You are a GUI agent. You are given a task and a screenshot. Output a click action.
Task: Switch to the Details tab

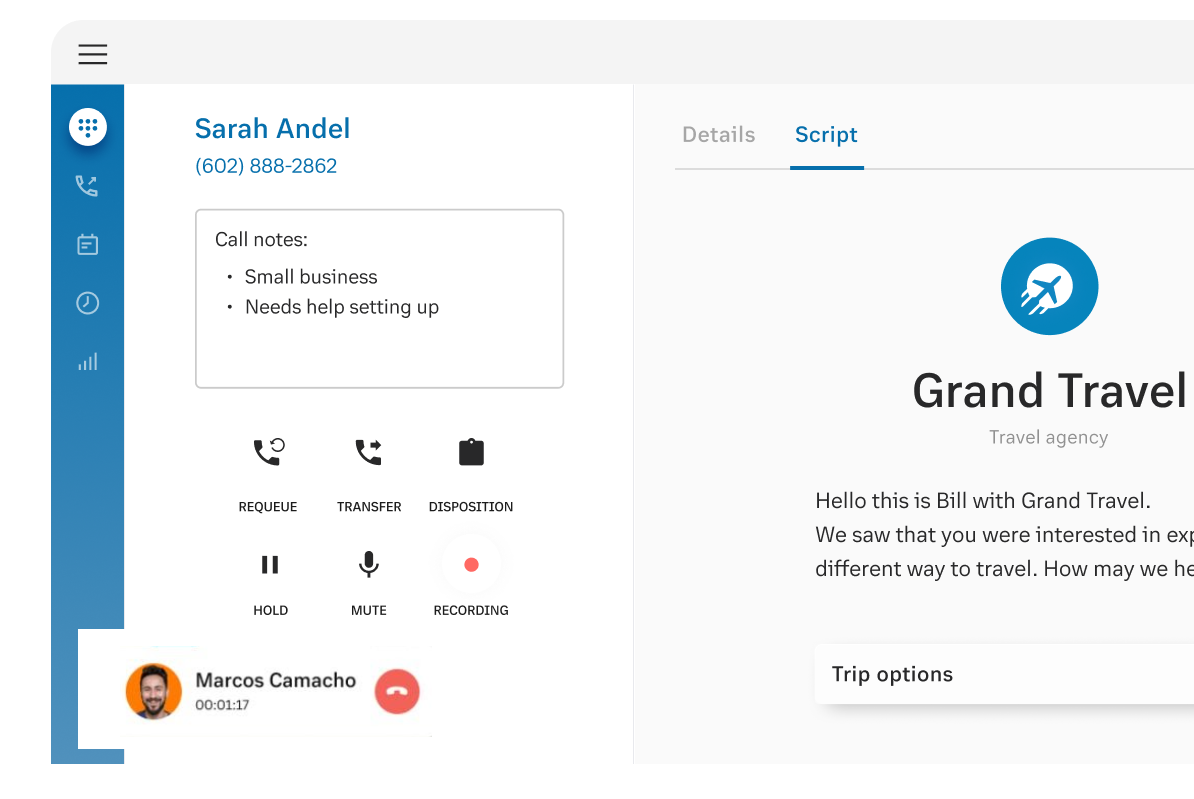718,135
